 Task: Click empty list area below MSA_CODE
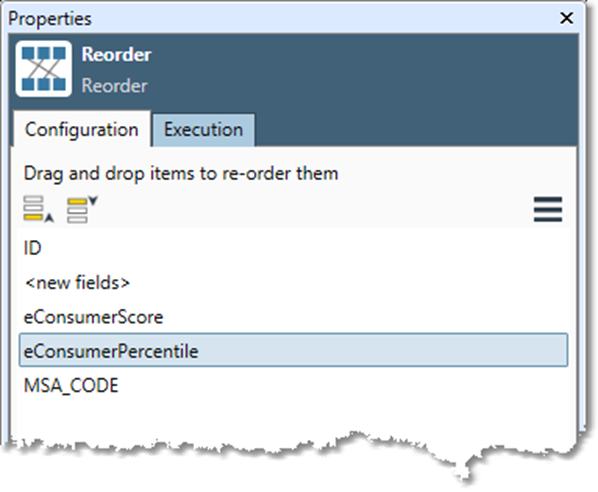293,418
